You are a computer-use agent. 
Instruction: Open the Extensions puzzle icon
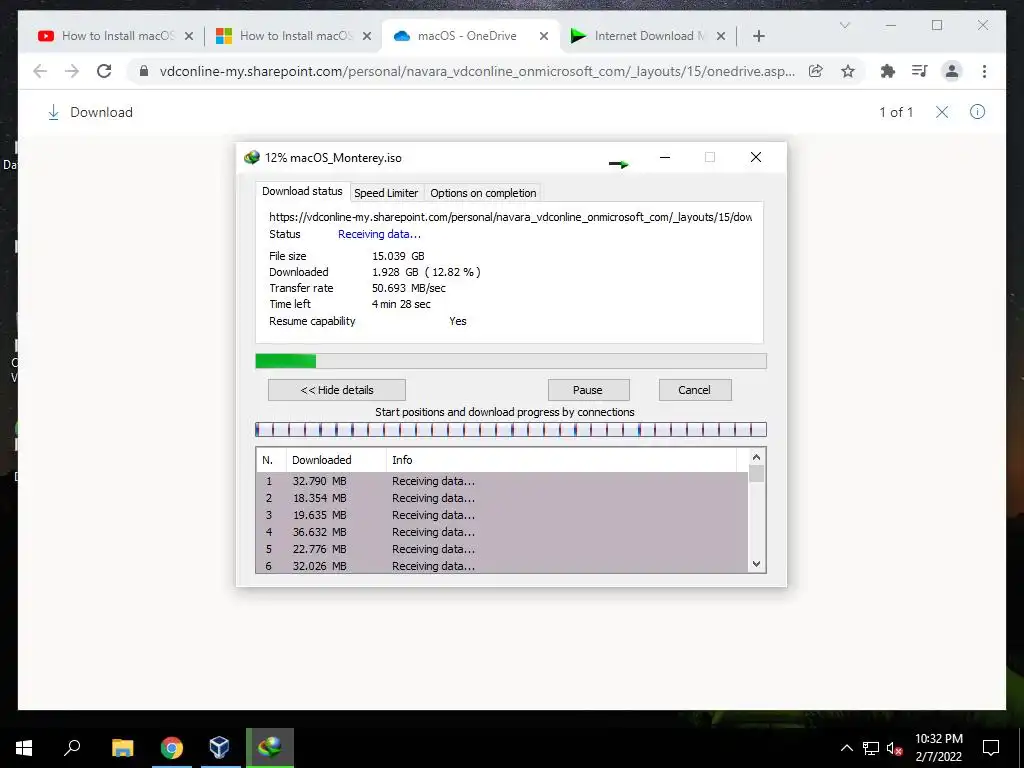click(x=888, y=71)
